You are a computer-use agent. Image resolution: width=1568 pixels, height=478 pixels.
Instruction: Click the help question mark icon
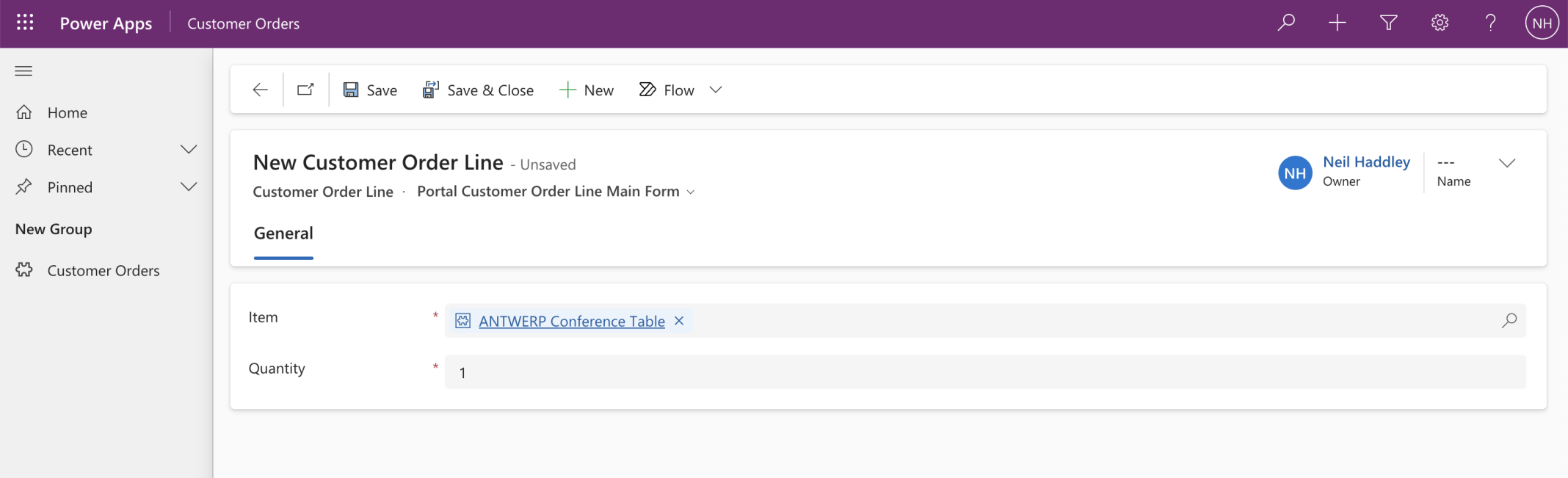click(1490, 23)
